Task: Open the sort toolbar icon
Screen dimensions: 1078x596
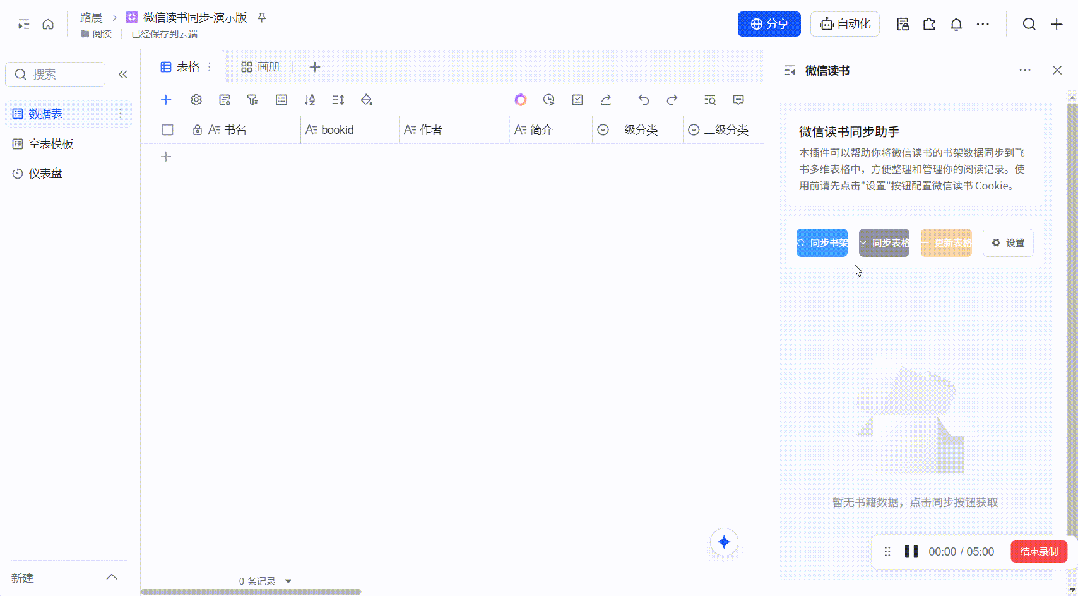Action: point(309,100)
